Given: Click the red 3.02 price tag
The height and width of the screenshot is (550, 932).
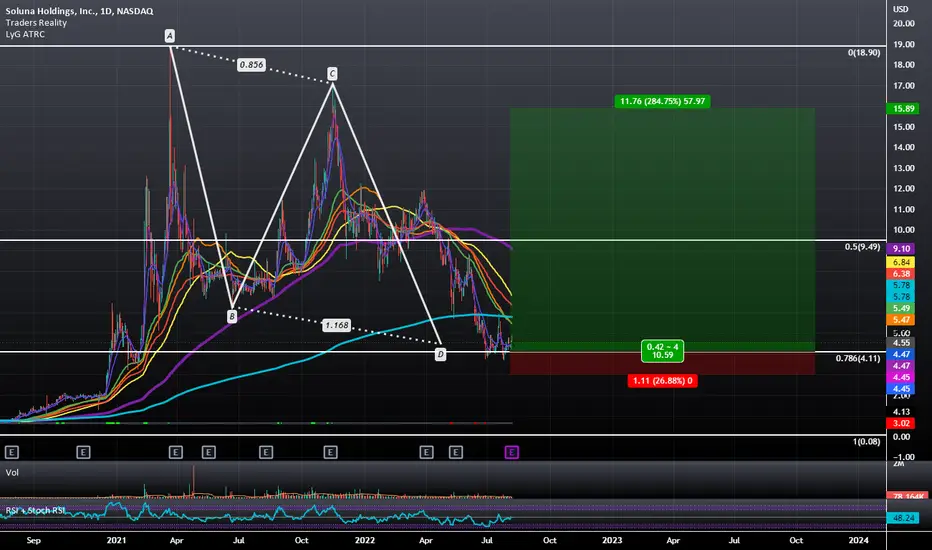Looking at the screenshot, I should 901,423.
